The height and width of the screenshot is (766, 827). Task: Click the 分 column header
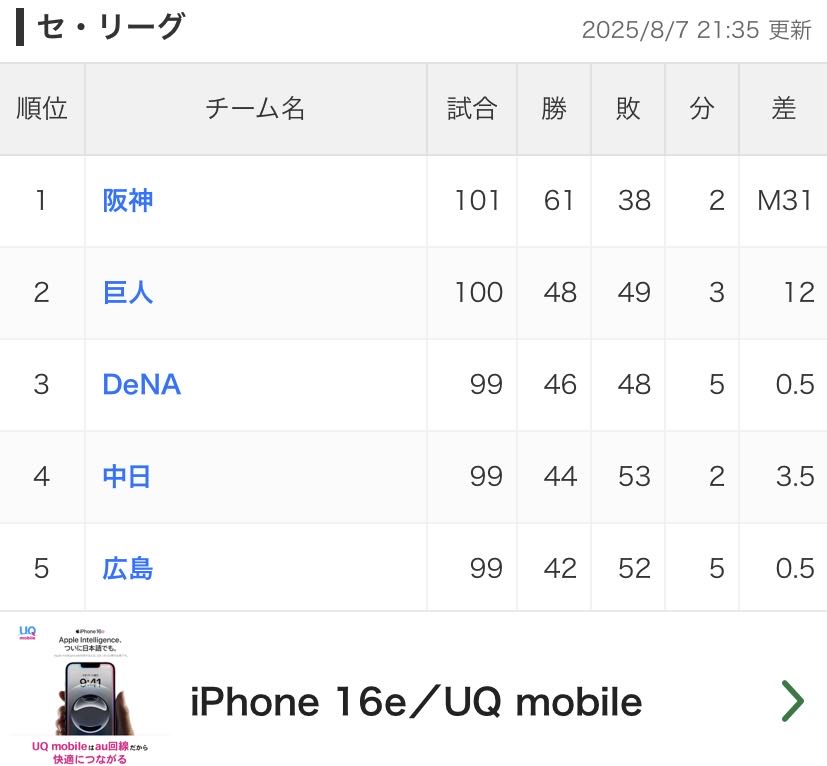[701, 109]
